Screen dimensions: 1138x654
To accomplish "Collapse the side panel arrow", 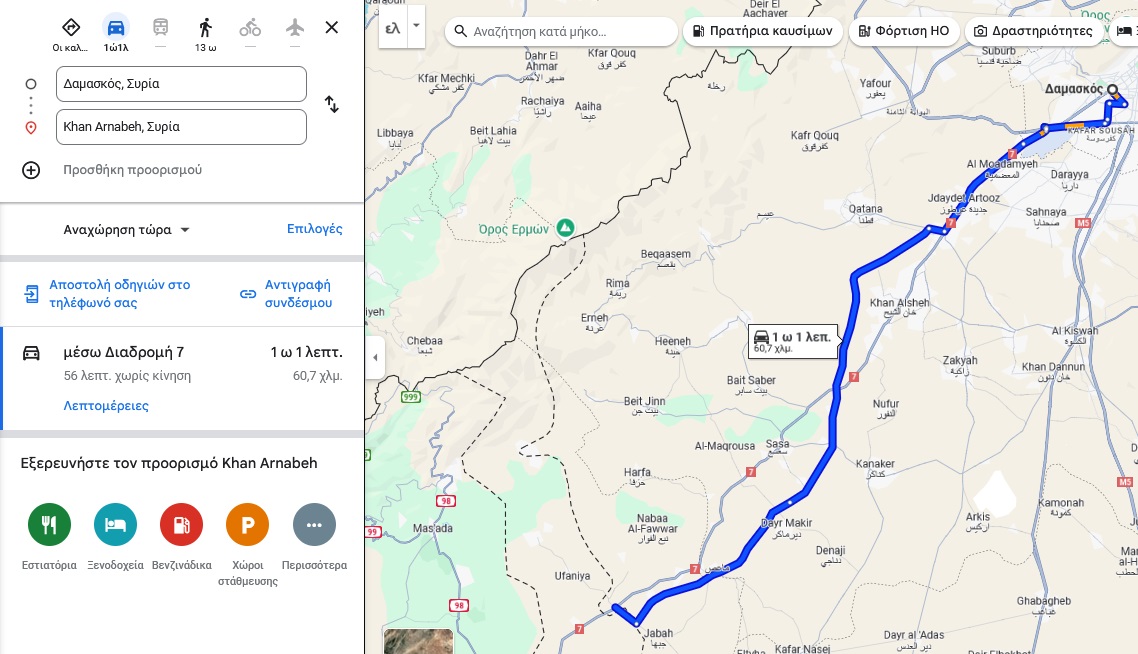I will coord(375,357).
